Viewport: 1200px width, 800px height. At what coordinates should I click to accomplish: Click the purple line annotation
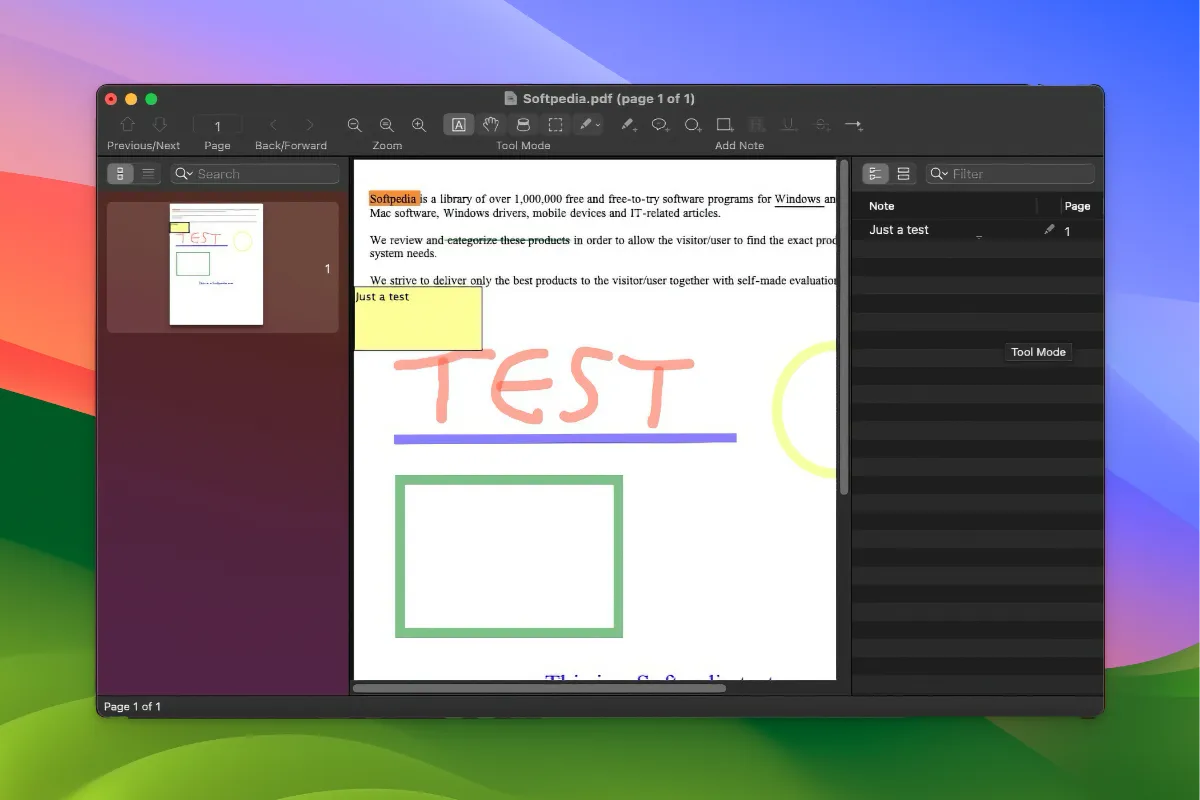point(565,438)
